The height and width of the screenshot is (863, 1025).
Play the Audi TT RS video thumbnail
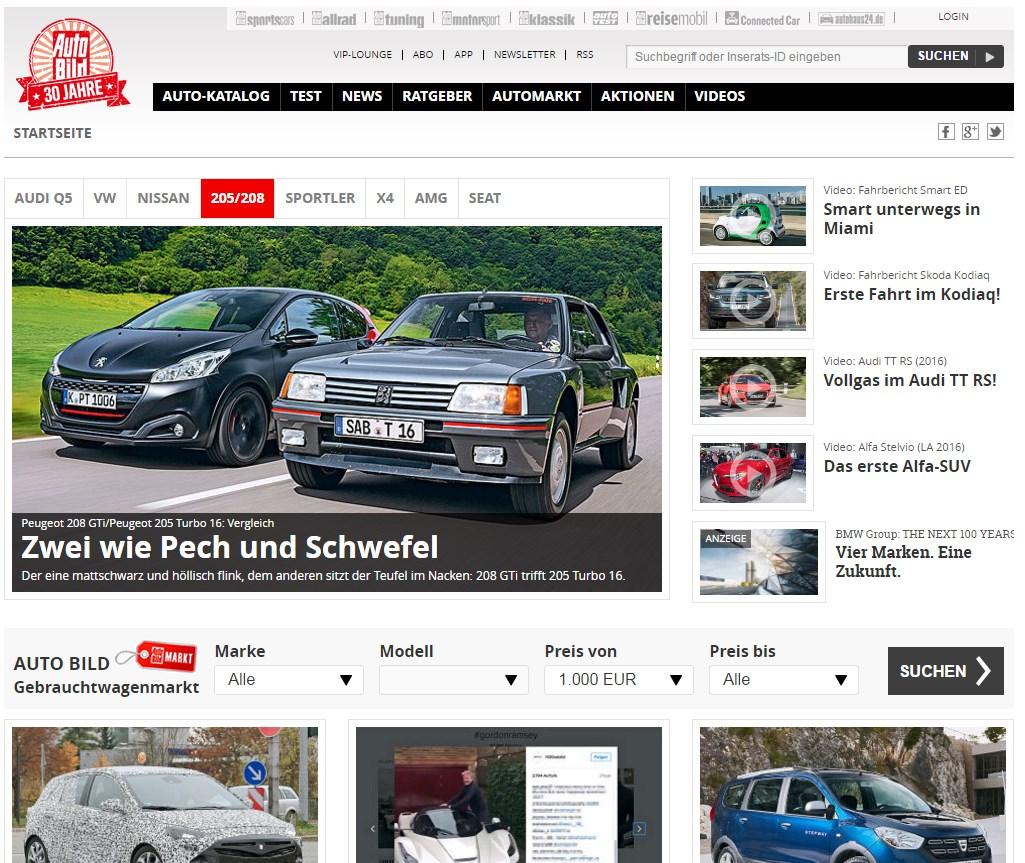[x=752, y=387]
